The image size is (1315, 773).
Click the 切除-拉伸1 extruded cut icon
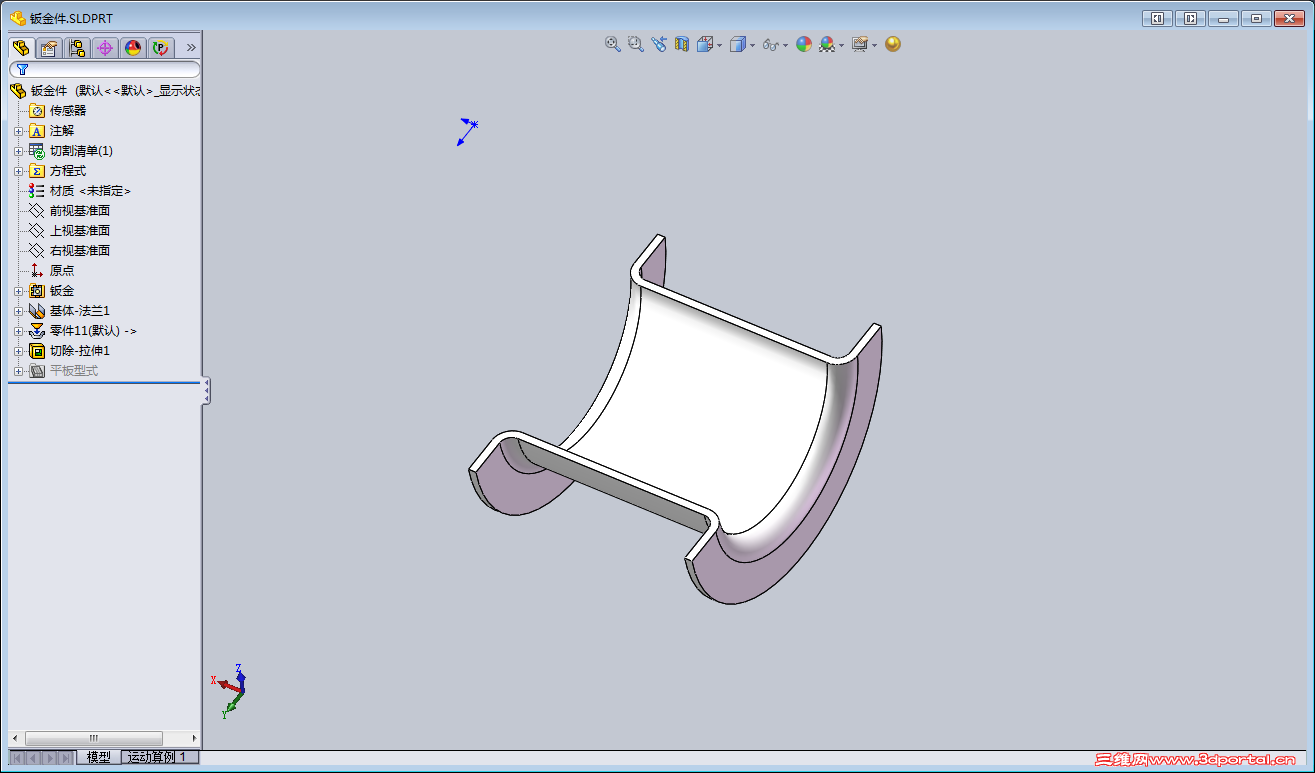[x=37, y=350]
